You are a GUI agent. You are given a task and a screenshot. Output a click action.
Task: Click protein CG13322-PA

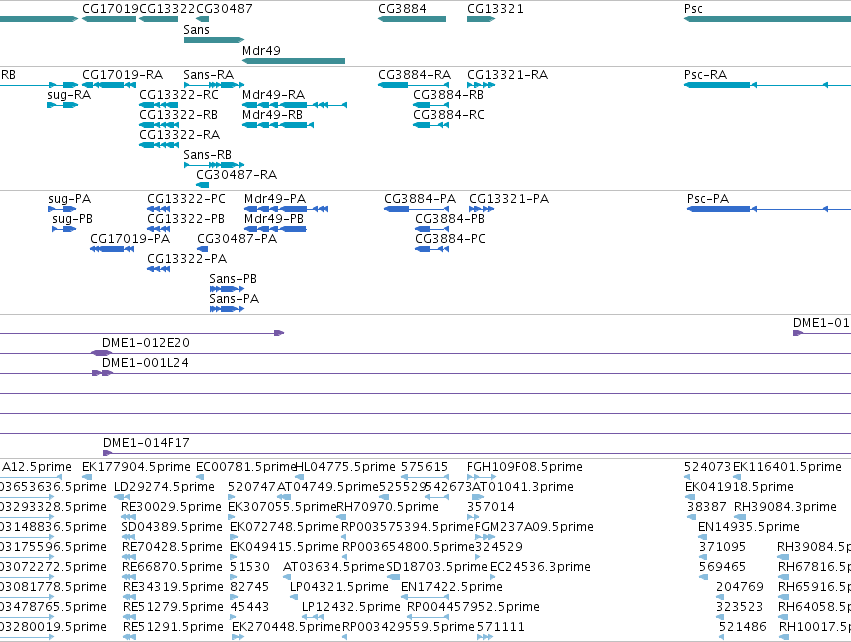point(187,259)
